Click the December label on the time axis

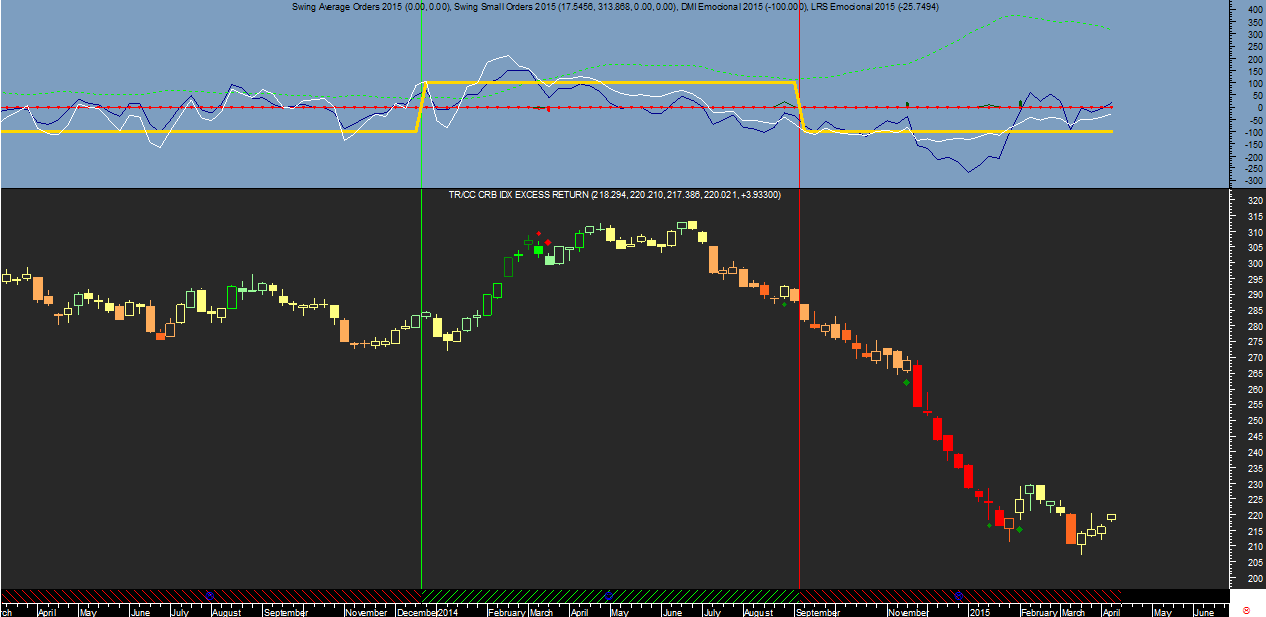click(416, 611)
